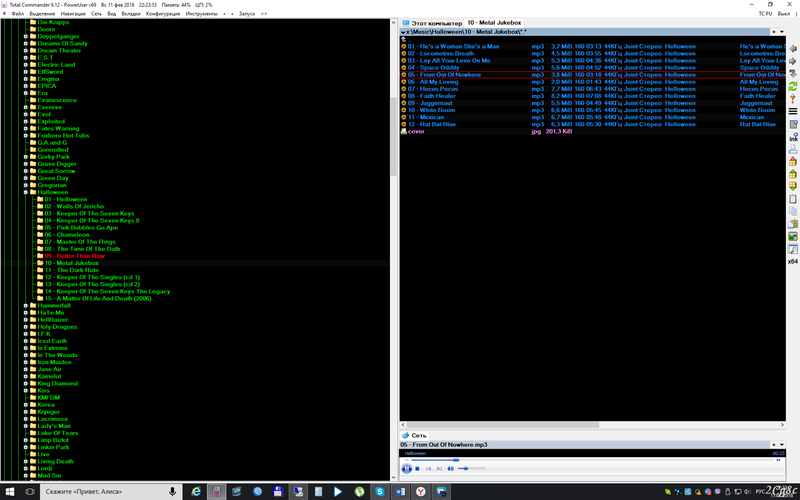Expand the Linkin Park folder

click(x=26, y=447)
